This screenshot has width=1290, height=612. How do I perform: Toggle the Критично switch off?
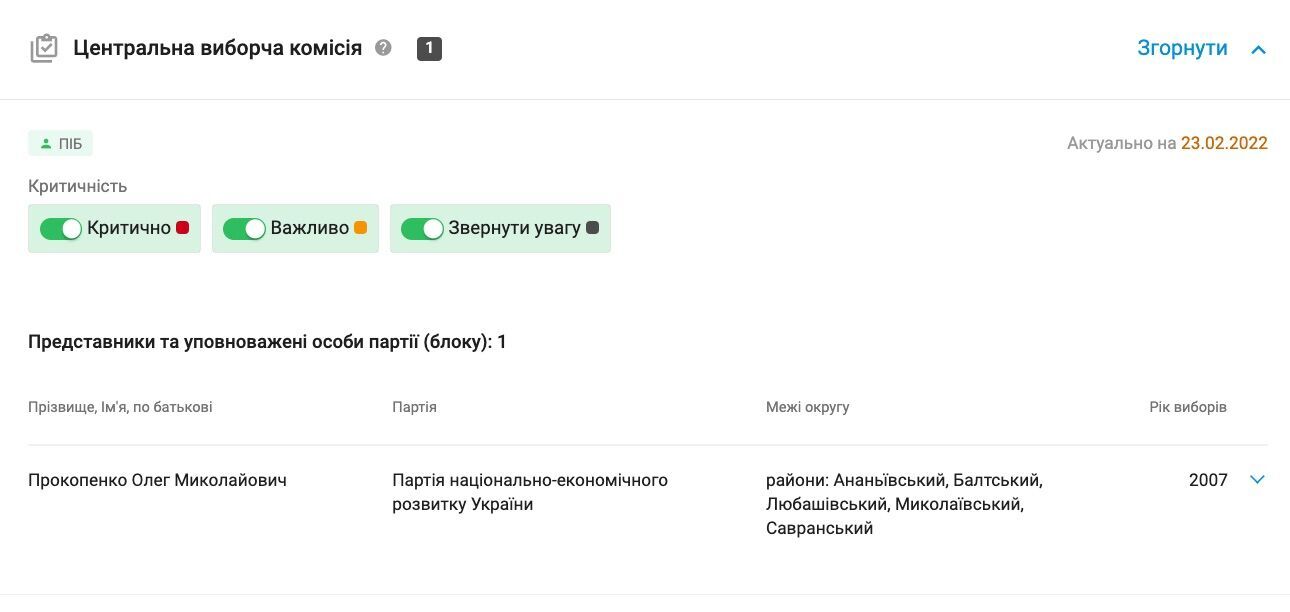tap(60, 229)
